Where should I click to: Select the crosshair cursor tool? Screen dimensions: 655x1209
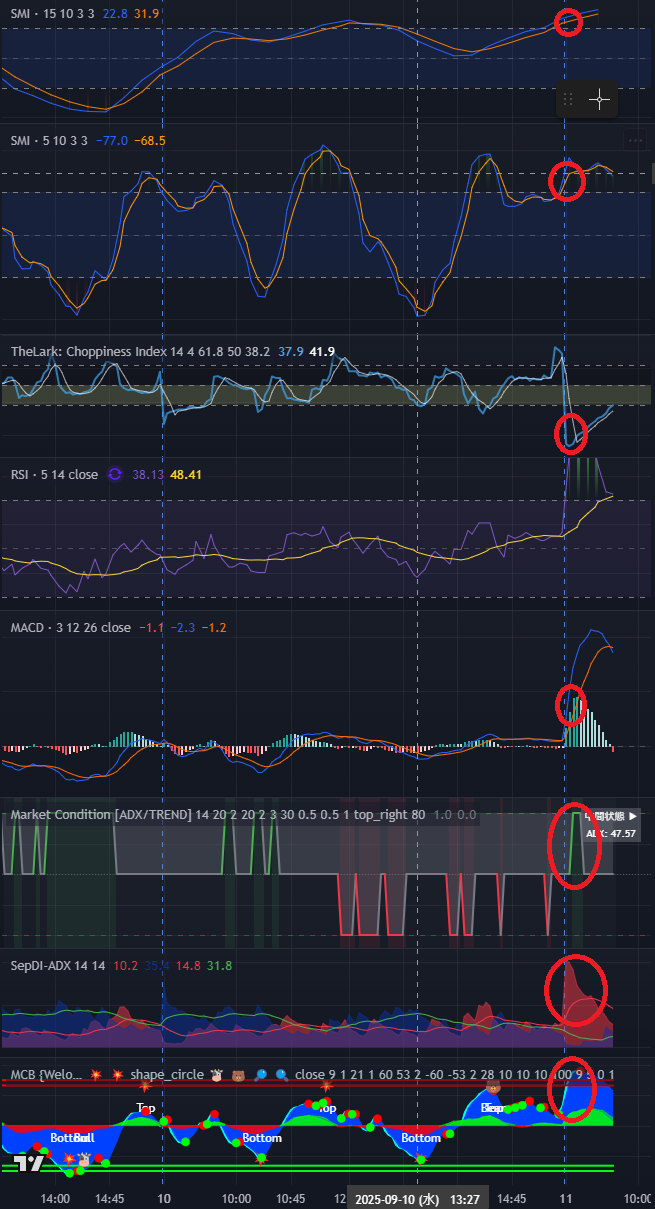click(599, 99)
